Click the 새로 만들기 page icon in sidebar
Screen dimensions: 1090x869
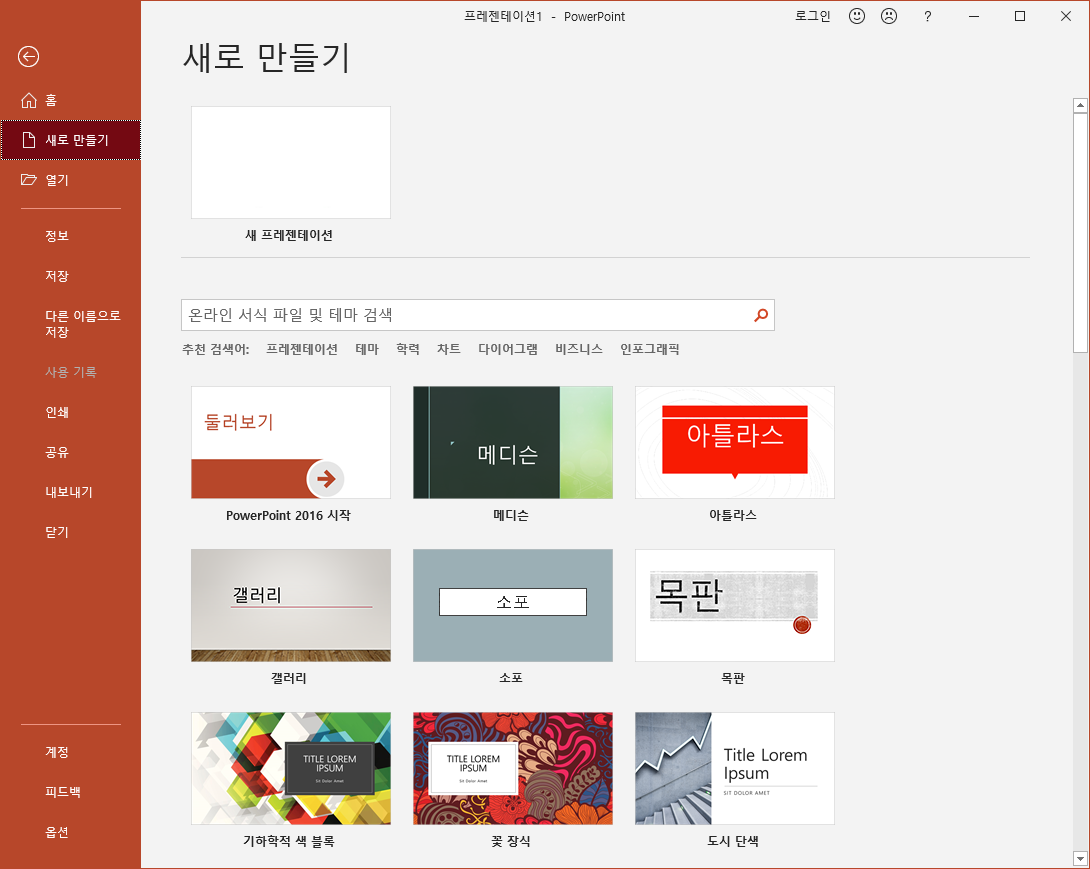pyautogui.click(x=29, y=140)
